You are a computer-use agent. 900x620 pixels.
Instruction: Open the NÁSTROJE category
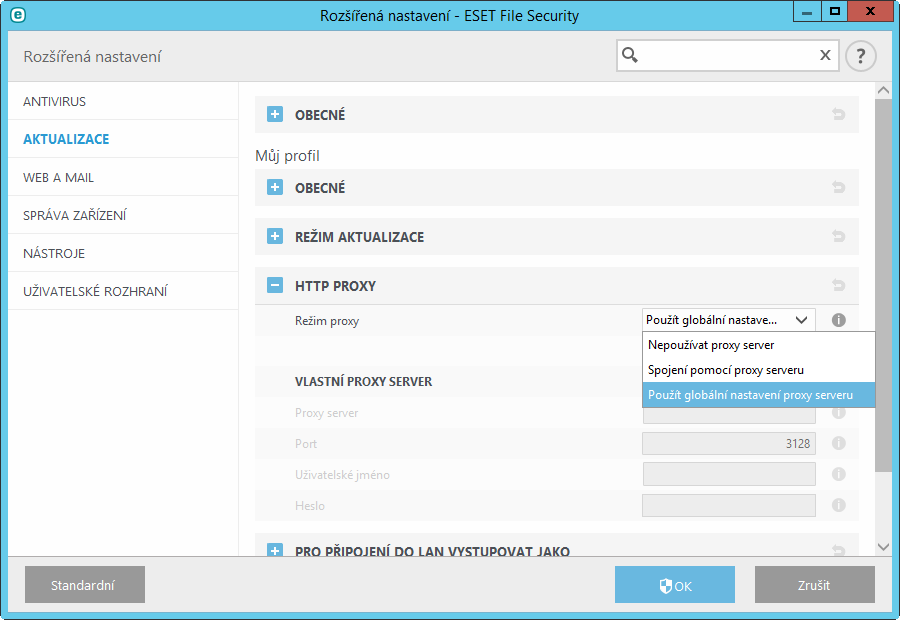pos(123,253)
